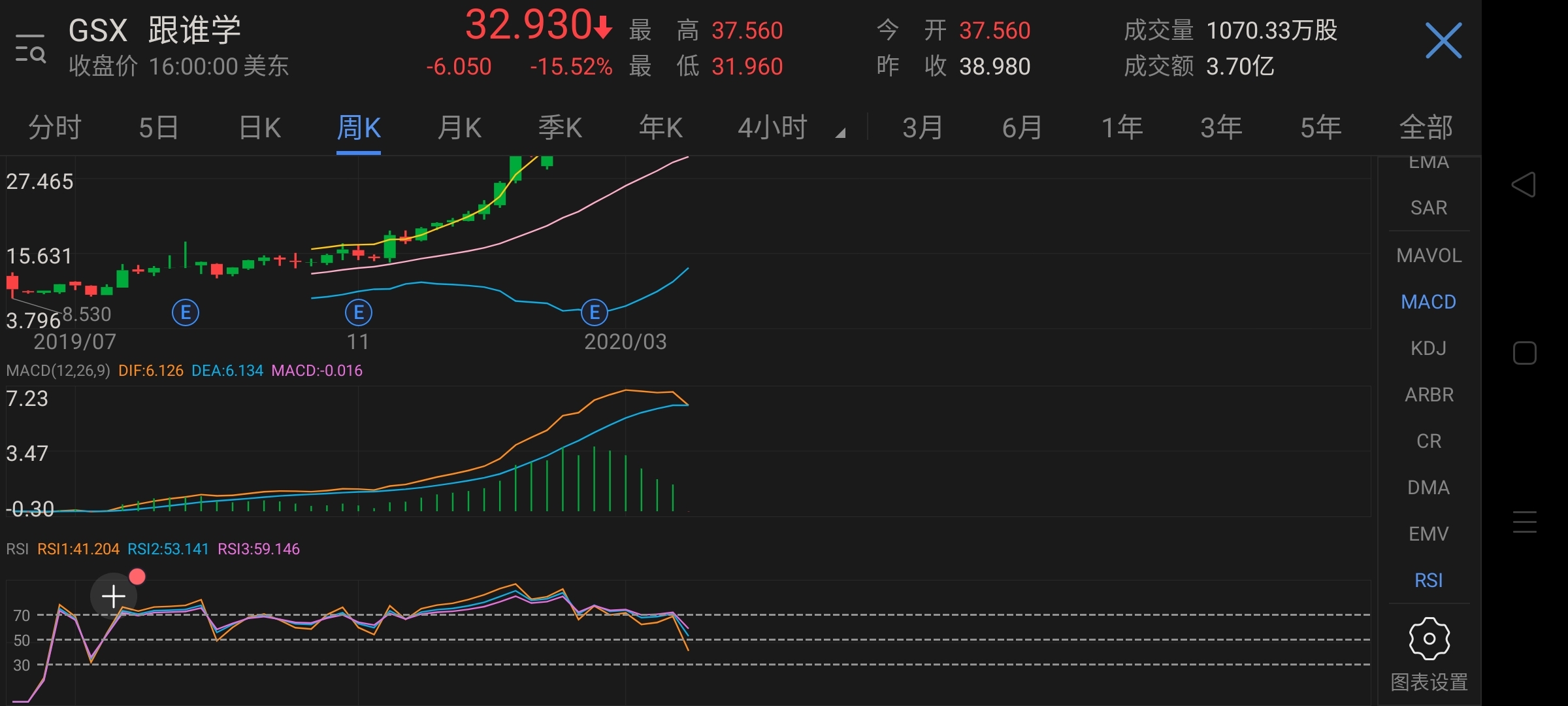Set the range to 1年
This screenshot has height=706, width=1568.
click(x=1122, y=127)
